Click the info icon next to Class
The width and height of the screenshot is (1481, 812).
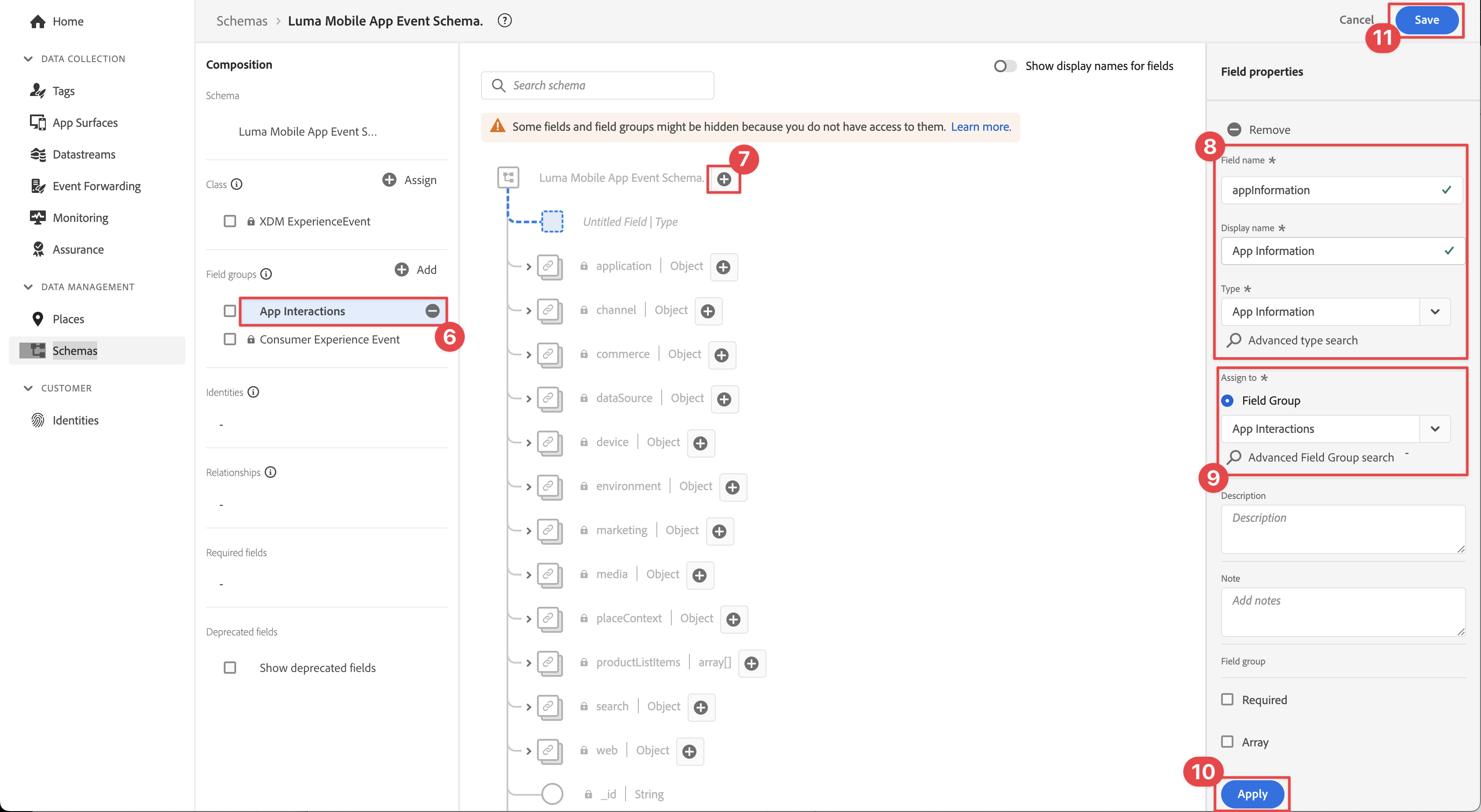coord(237,184)
